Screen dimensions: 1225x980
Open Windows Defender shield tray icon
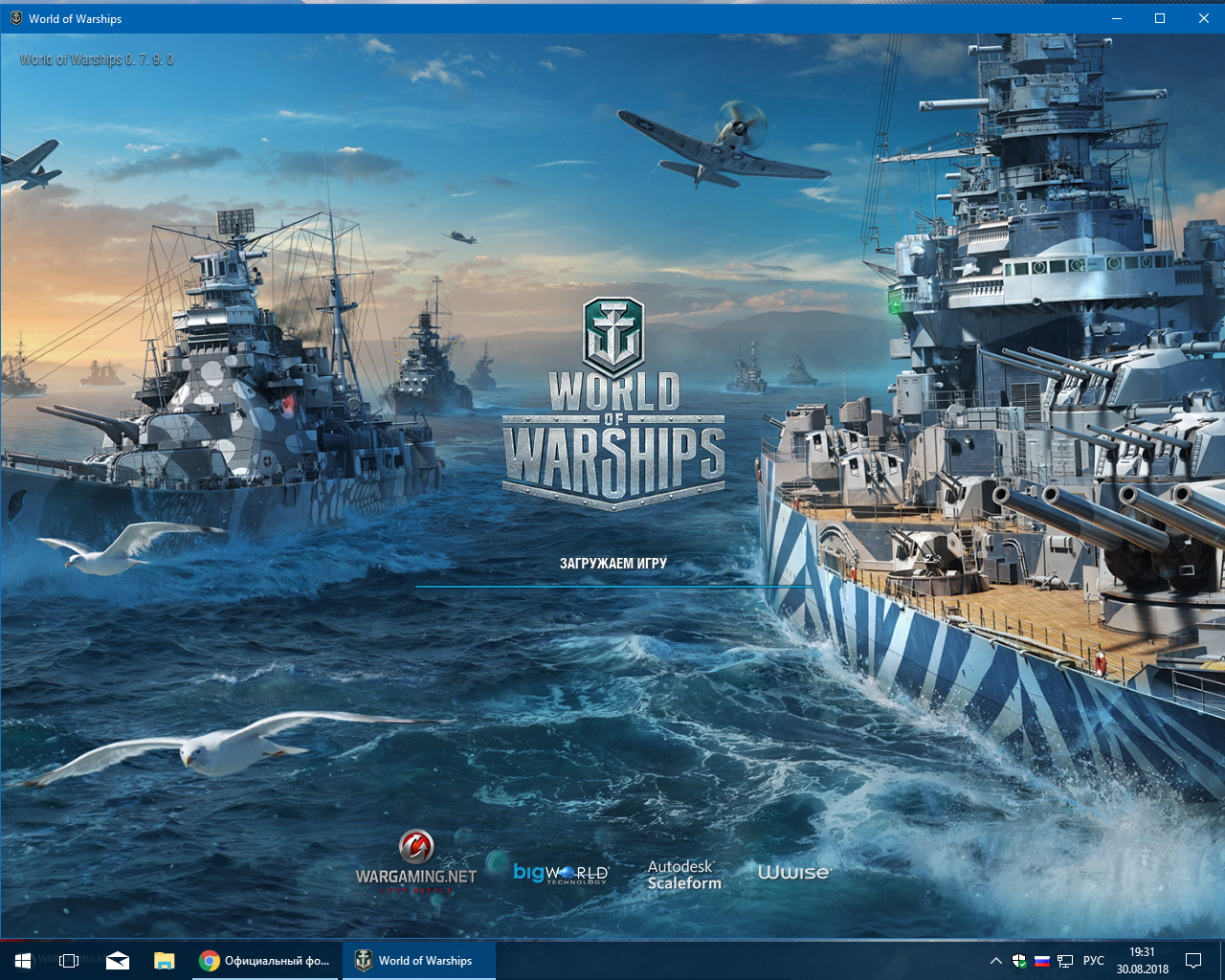(x=1019, y=960)
